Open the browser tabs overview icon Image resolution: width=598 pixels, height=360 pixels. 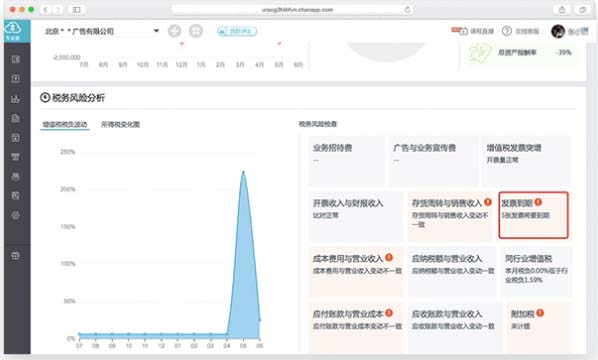582,10
